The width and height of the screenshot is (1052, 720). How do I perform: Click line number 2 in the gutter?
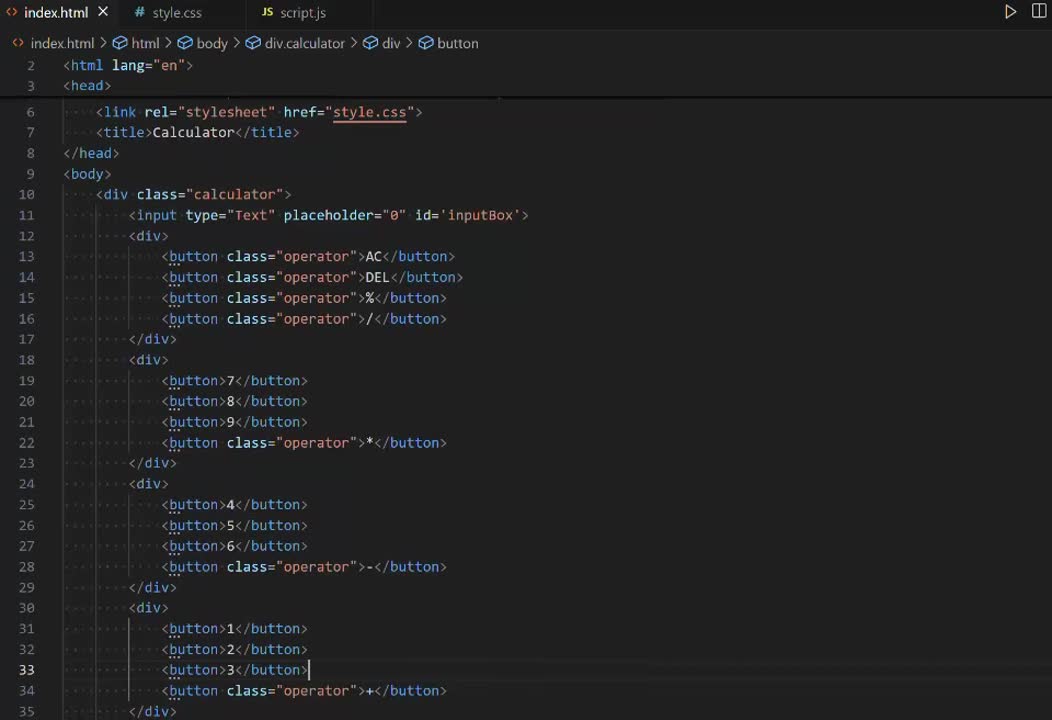point(30,66)
